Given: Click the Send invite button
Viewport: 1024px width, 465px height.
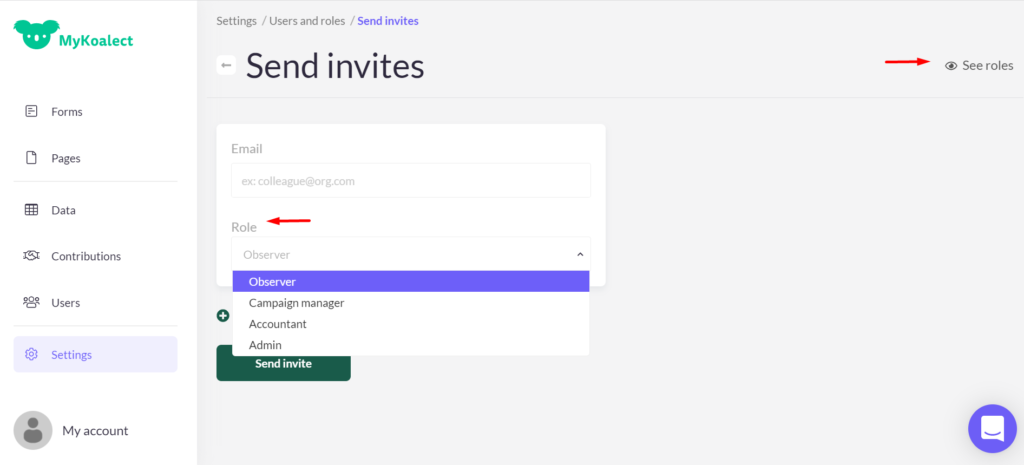Looking at the screenshot, I should click(283, 364).
